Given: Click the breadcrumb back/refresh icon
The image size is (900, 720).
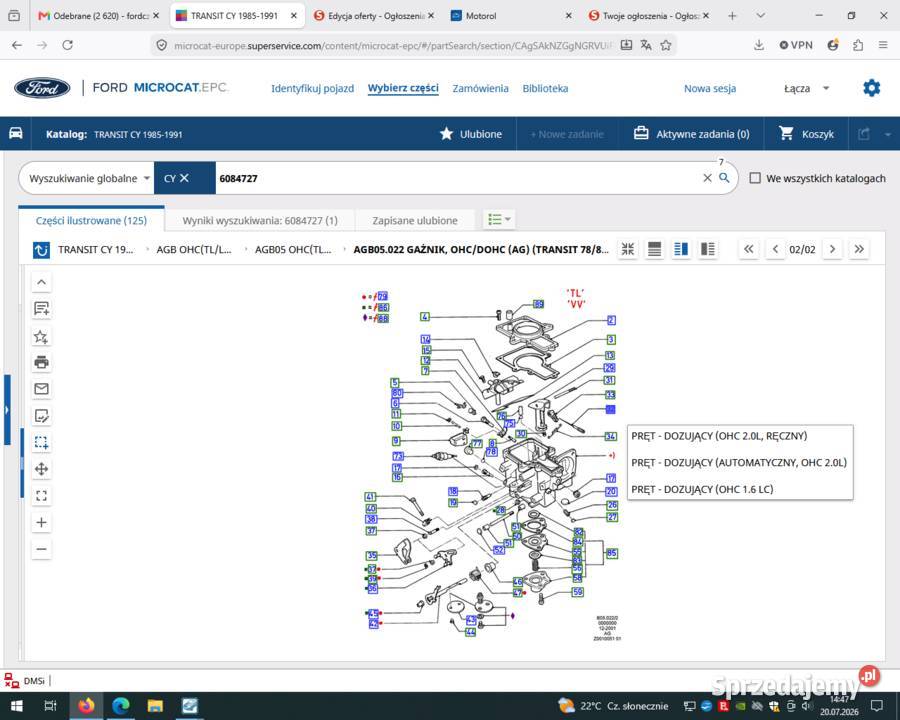Looking at the screenshot, I should pos(41,250).
